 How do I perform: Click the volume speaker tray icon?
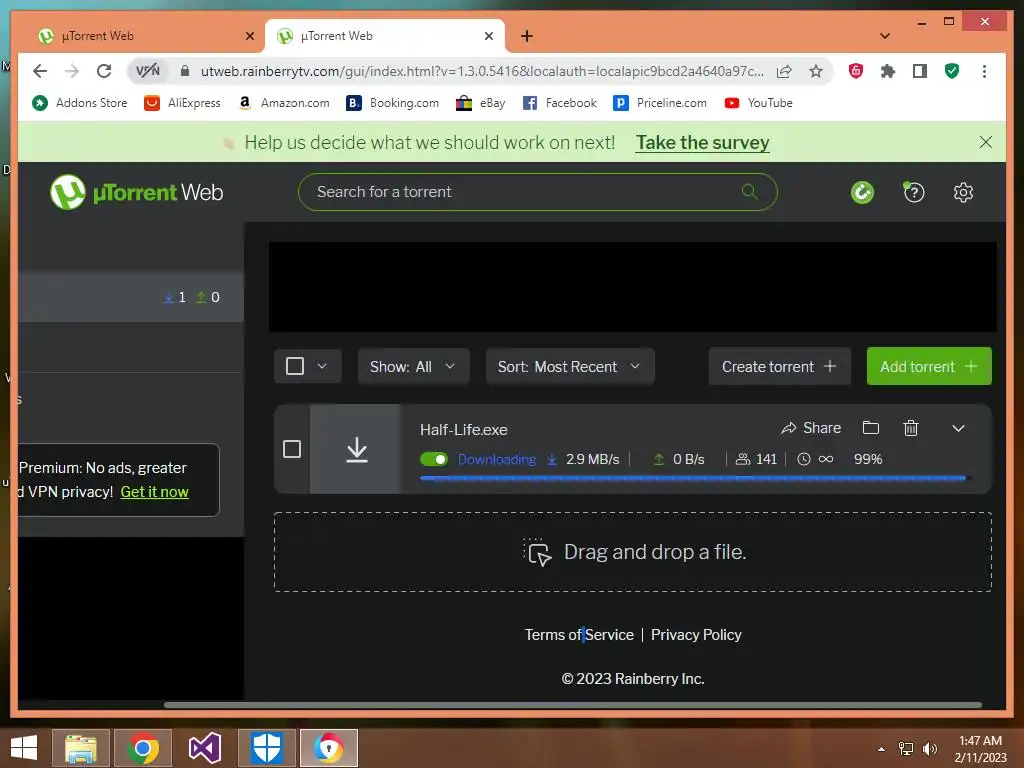pos(929,749)
